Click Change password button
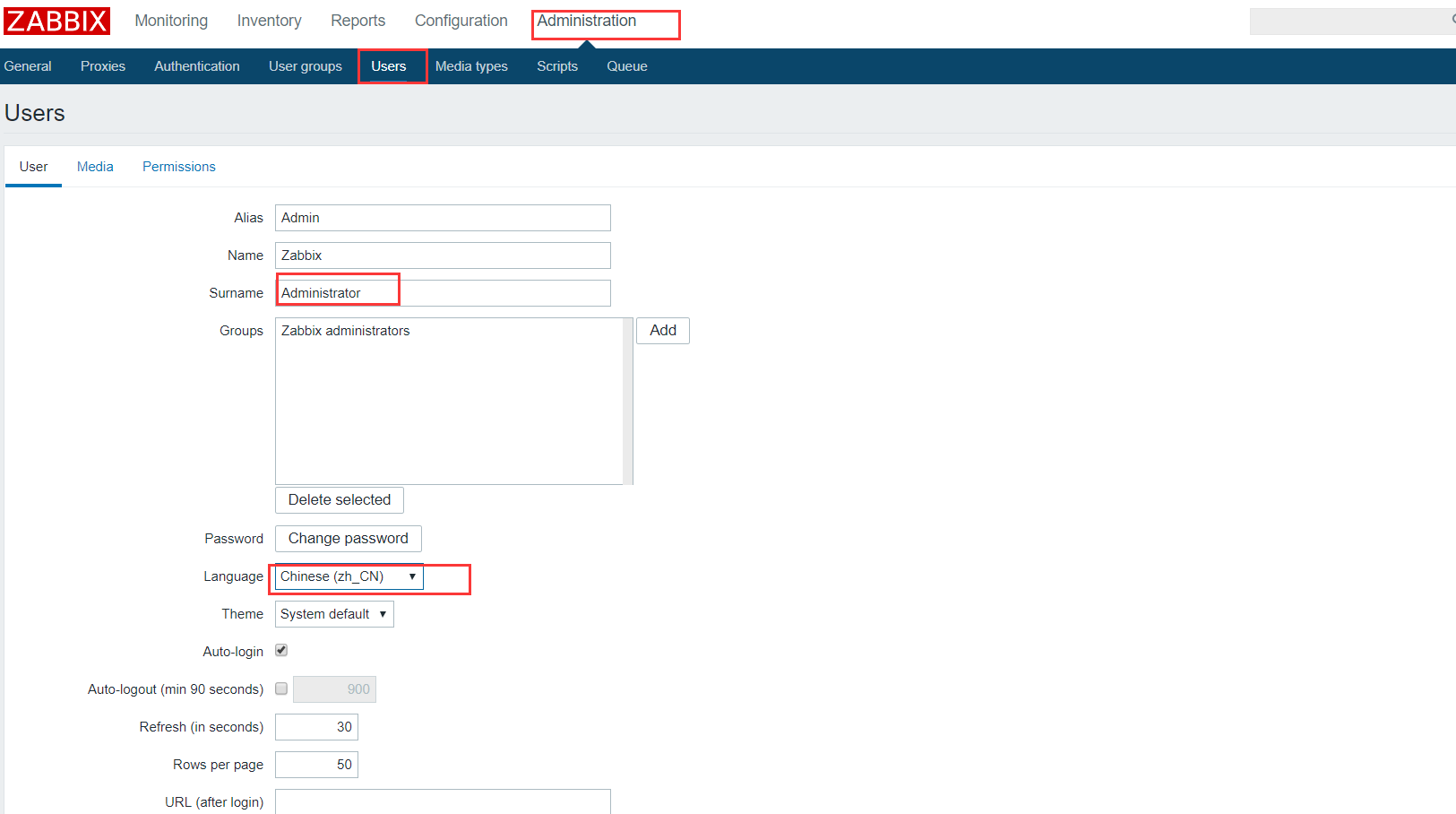Screen dimensions: 1456x814 coord(349,539)
